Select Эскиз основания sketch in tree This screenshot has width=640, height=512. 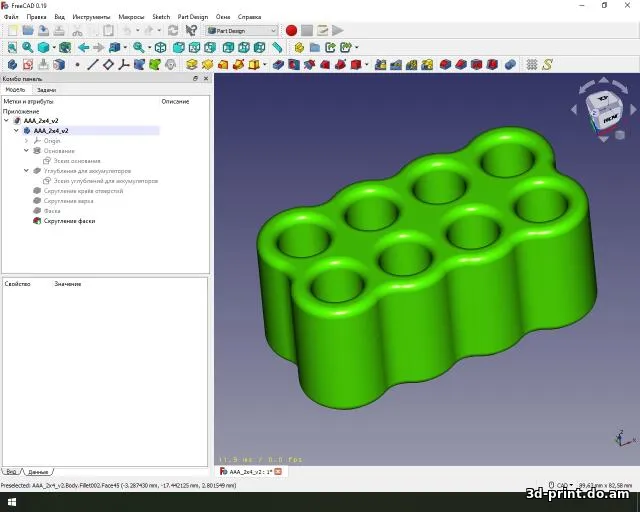[77, 161]
